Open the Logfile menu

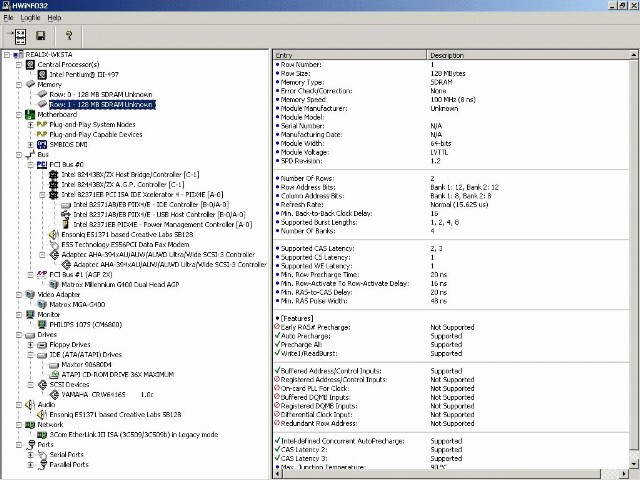click(30, 18)
